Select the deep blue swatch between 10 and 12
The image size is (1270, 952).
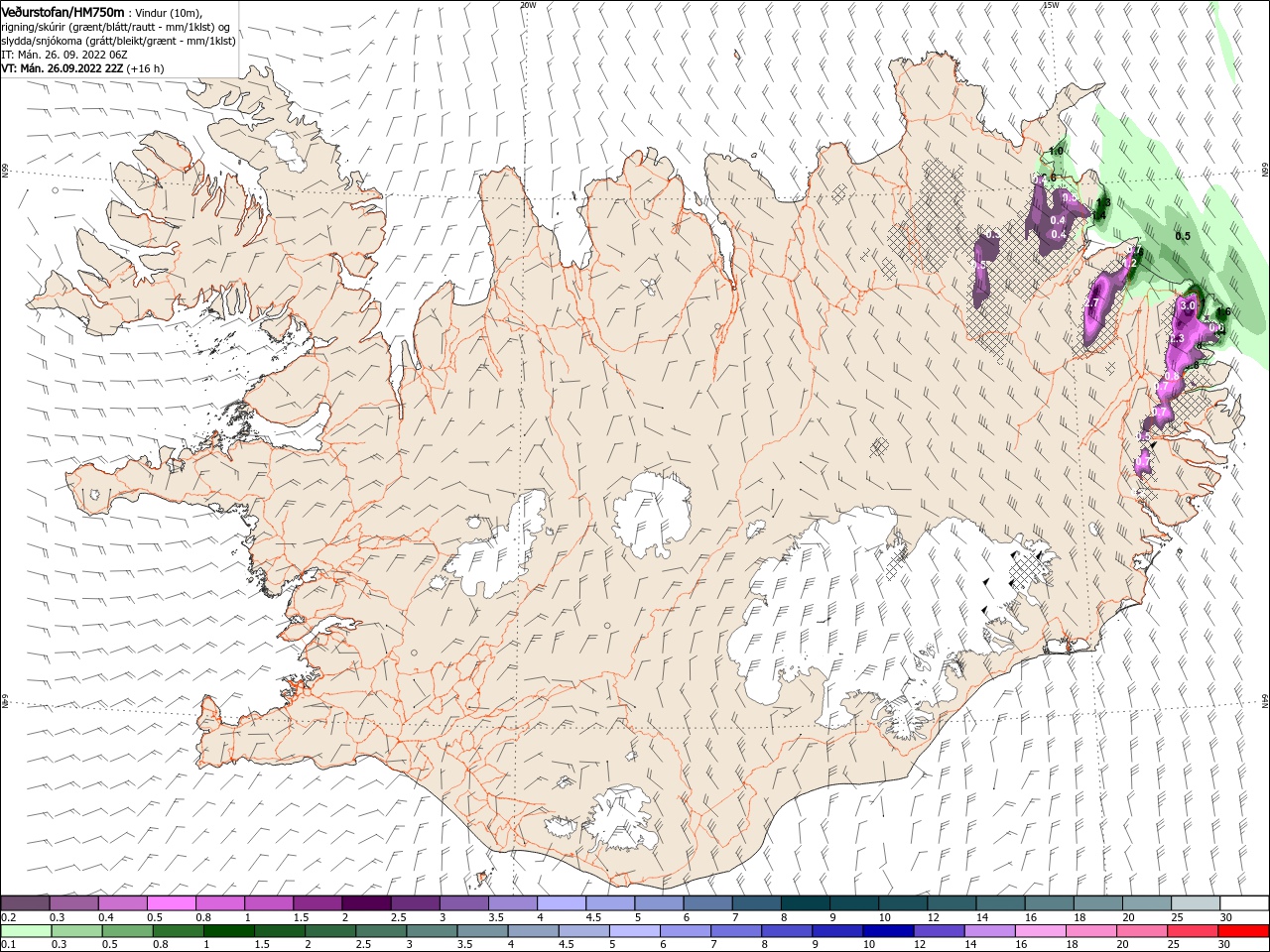point(888,931)
